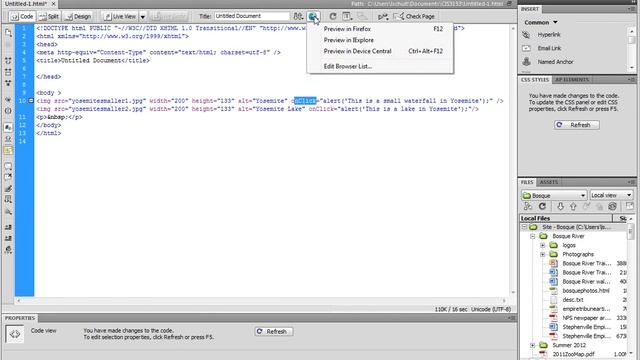Viewport: 640px width, 360px height.
Task: Click the Wrap Tag coding toolbar icon
Action: (8, 189)
